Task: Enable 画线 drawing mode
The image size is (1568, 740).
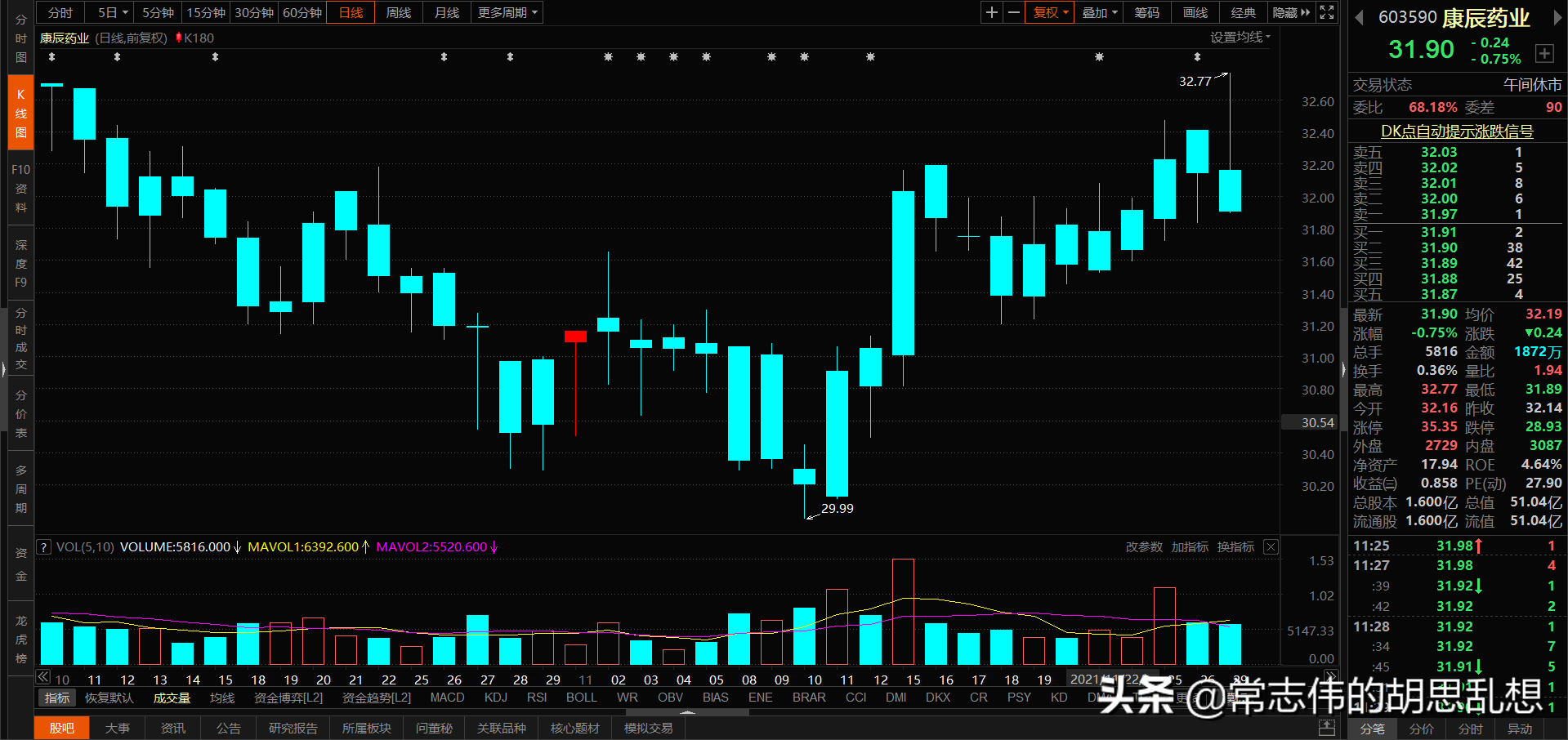Action: pyautogui.click(x=1194, y=12)
